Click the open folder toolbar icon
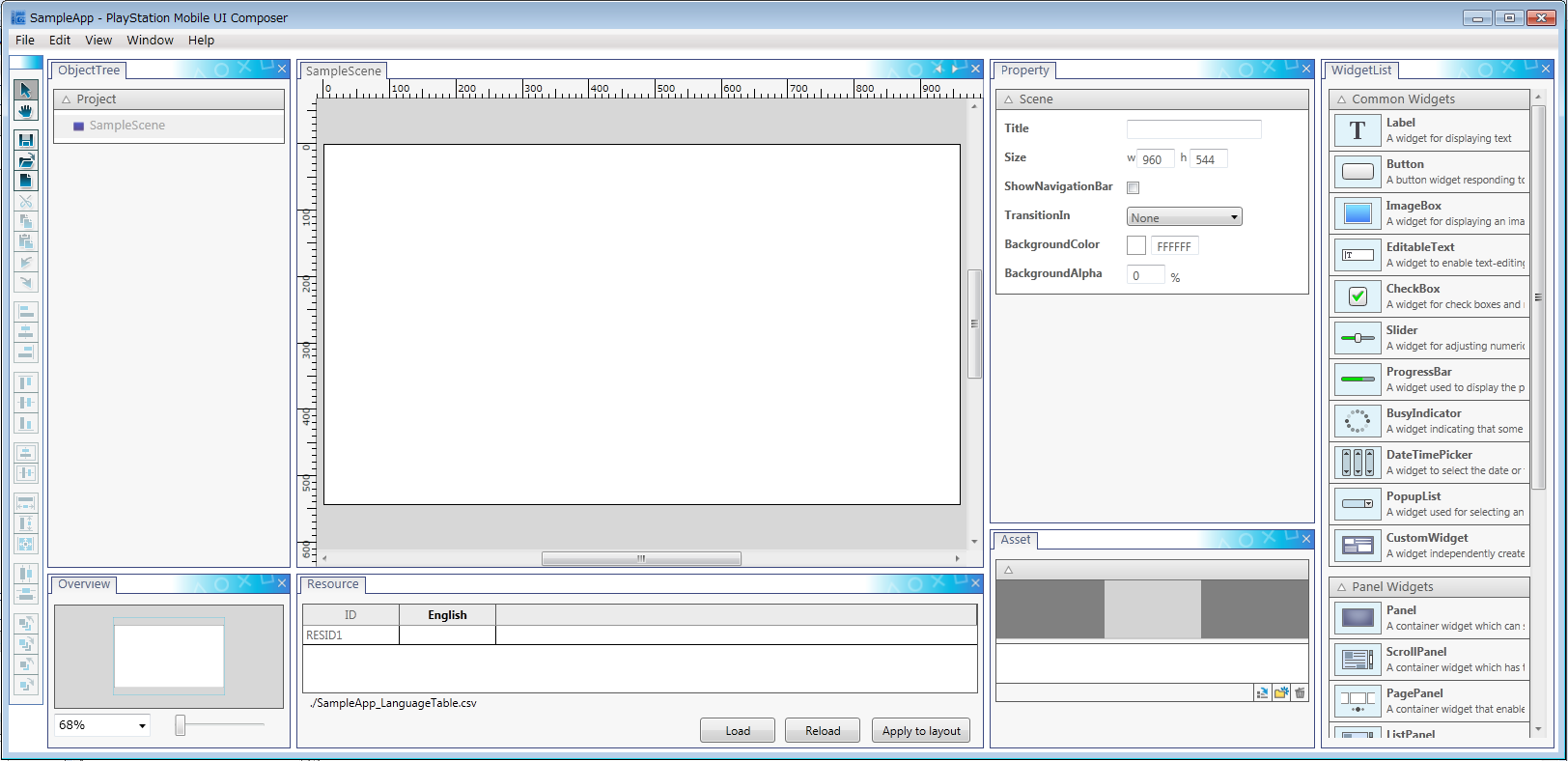This screenshot has width=1568, height=761. click(x=26, y=160)
